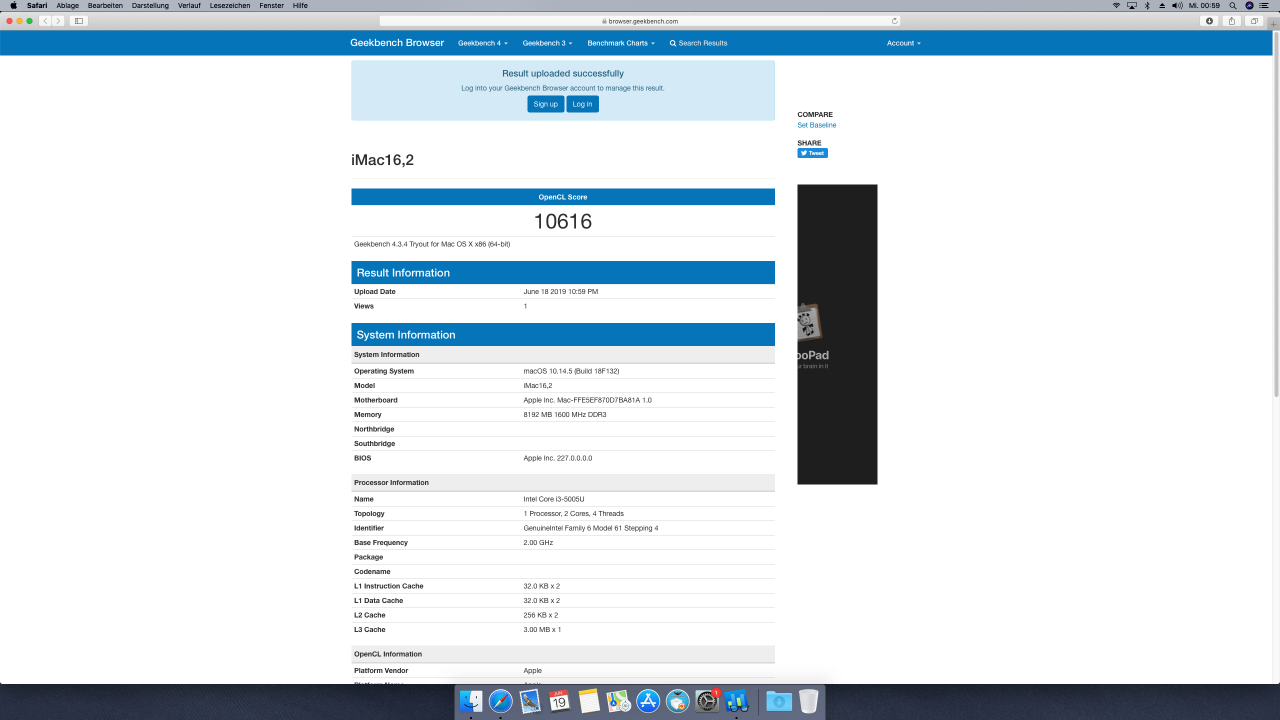The width and height of the screenshot is (1280, 720).
Task: Activate Siri from the menu bar
Action: point(1249,5)
